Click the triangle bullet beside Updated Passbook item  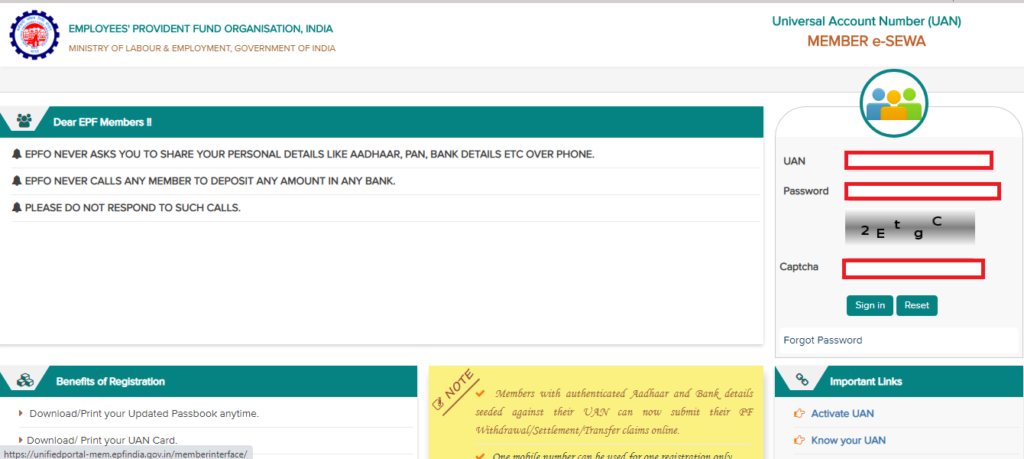pyautogui.click(x=21, y=413)
